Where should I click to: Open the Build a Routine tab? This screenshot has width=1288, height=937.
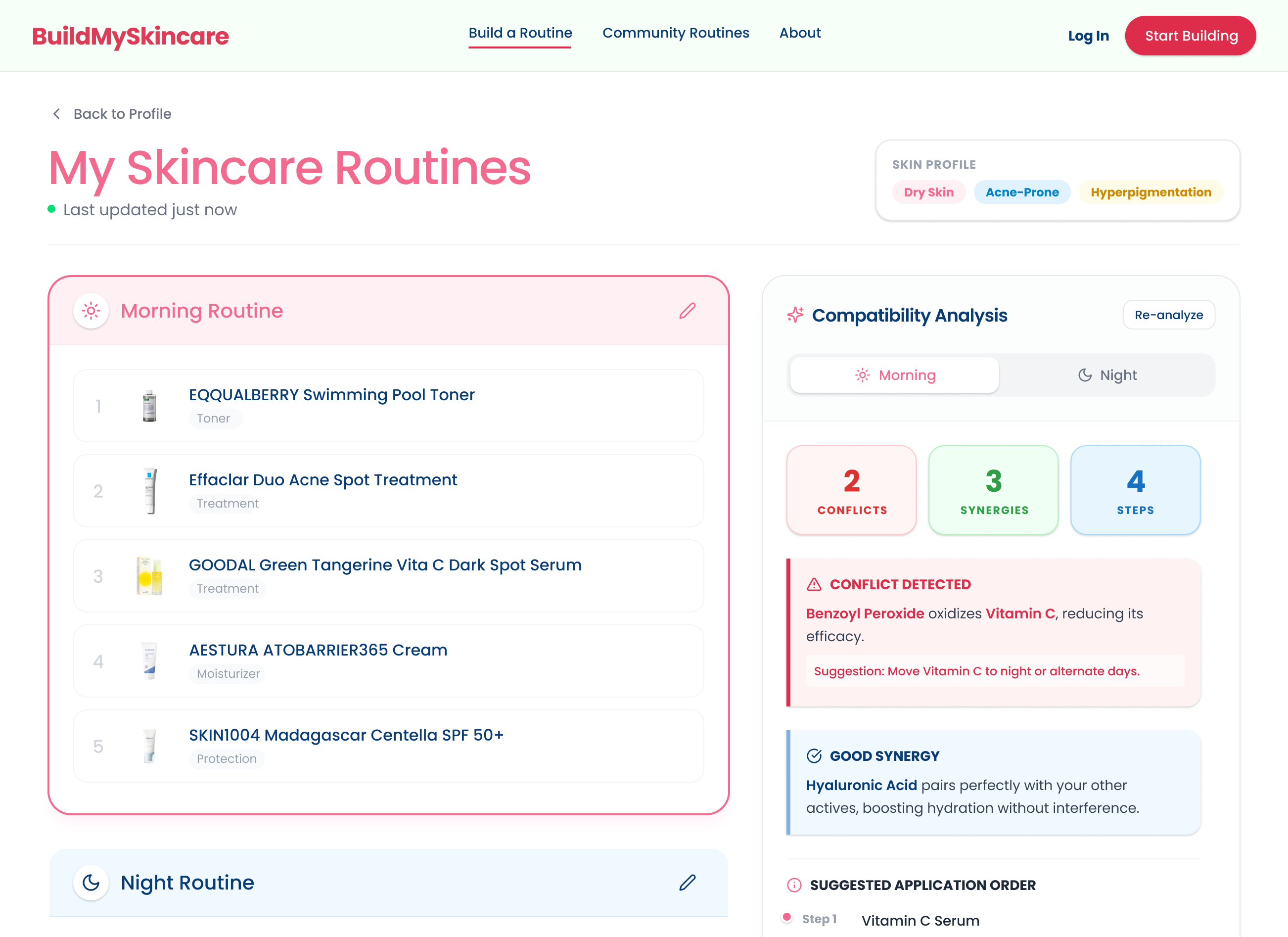pos(520,33)
